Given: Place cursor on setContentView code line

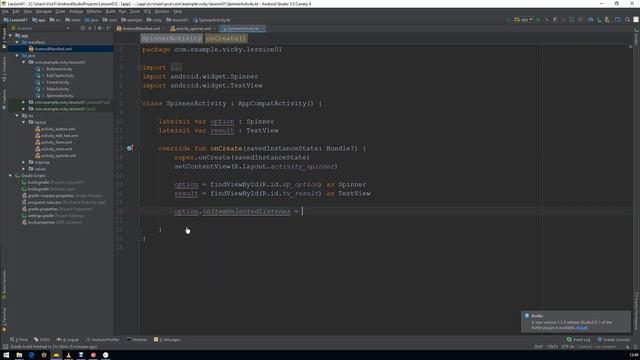Looking at the screenshot, I should point(256,167).
